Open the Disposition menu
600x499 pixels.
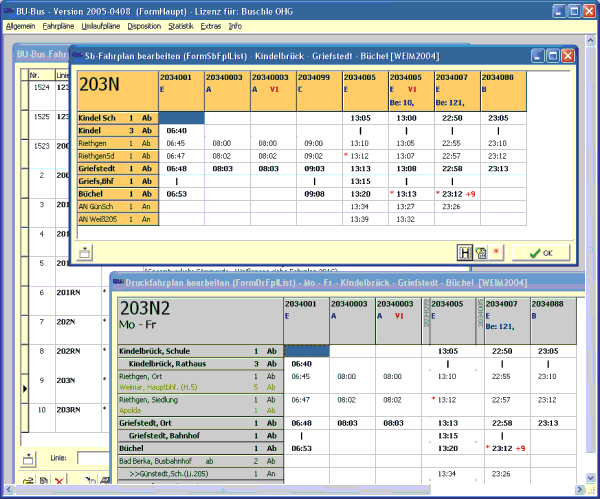coord(146,24)
